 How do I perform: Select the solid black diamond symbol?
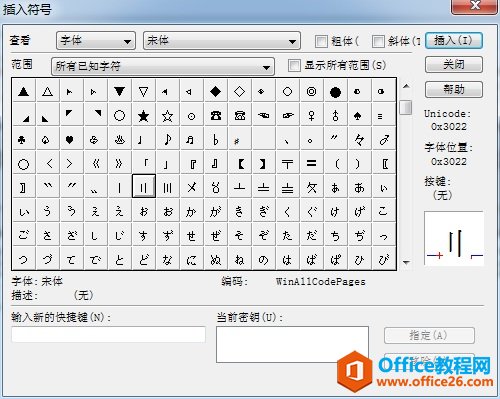point(215,91)
